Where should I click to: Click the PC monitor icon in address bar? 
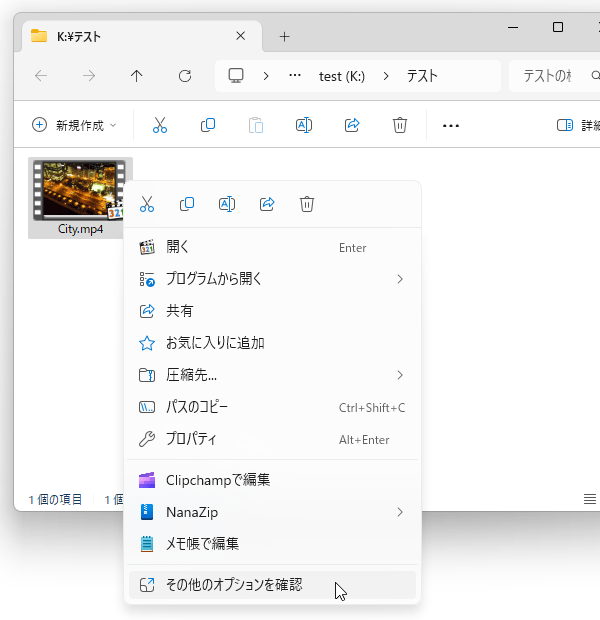point(236,76)
